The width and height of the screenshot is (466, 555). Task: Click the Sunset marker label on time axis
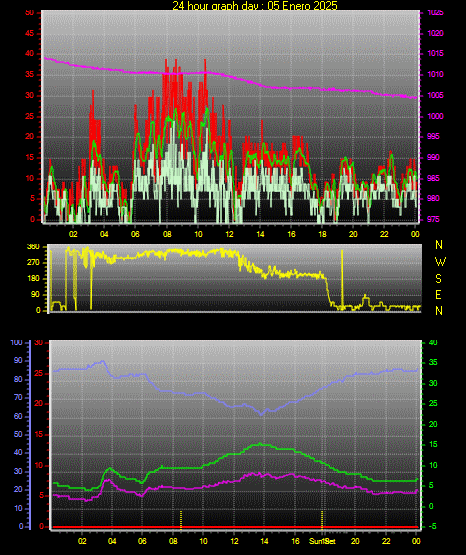click(x=322, y=541)
